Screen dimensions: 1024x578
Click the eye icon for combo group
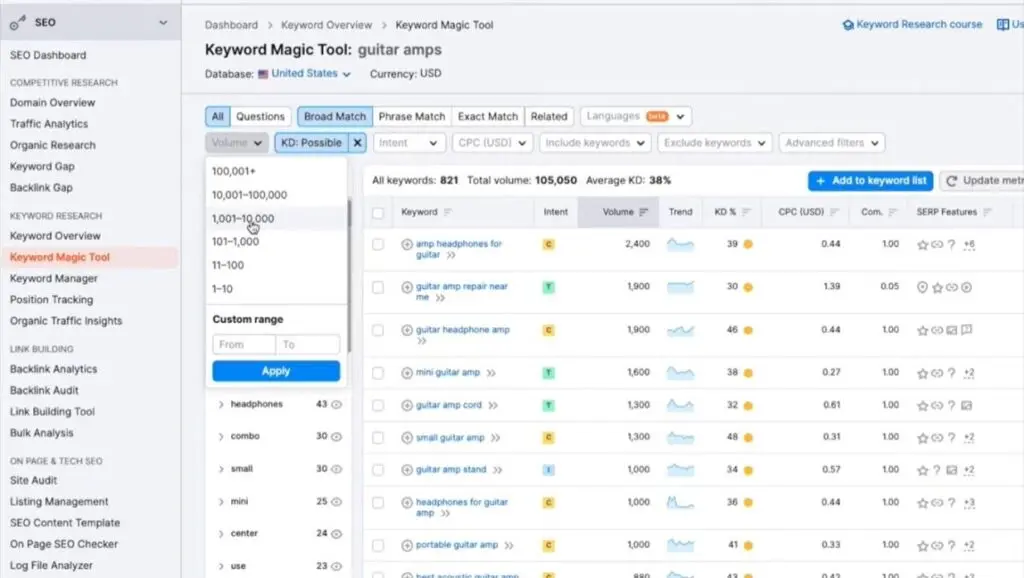pyautogui.click(x=337, y=437)
